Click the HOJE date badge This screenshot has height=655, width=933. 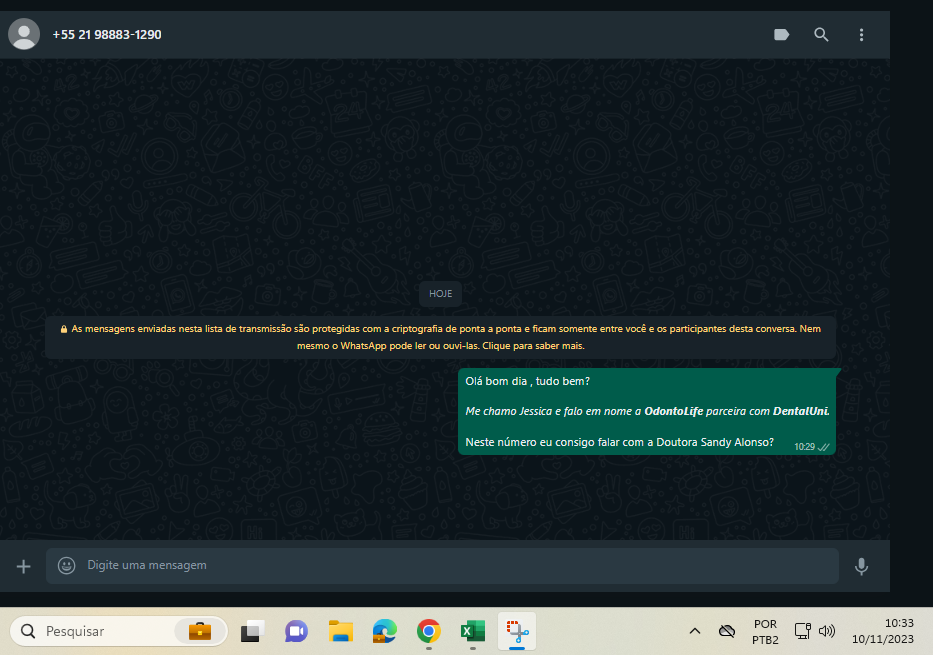click(440, 294)
